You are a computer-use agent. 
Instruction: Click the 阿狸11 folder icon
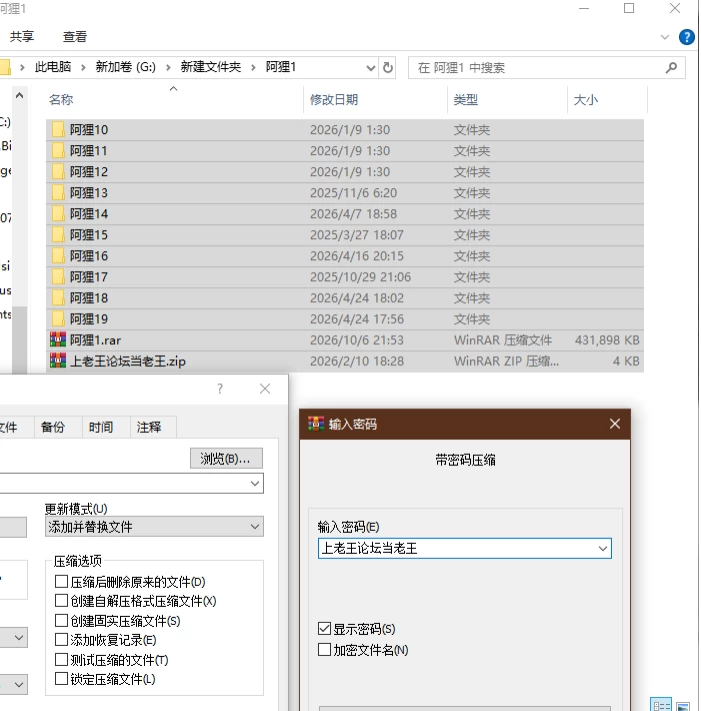pos(58,151)
